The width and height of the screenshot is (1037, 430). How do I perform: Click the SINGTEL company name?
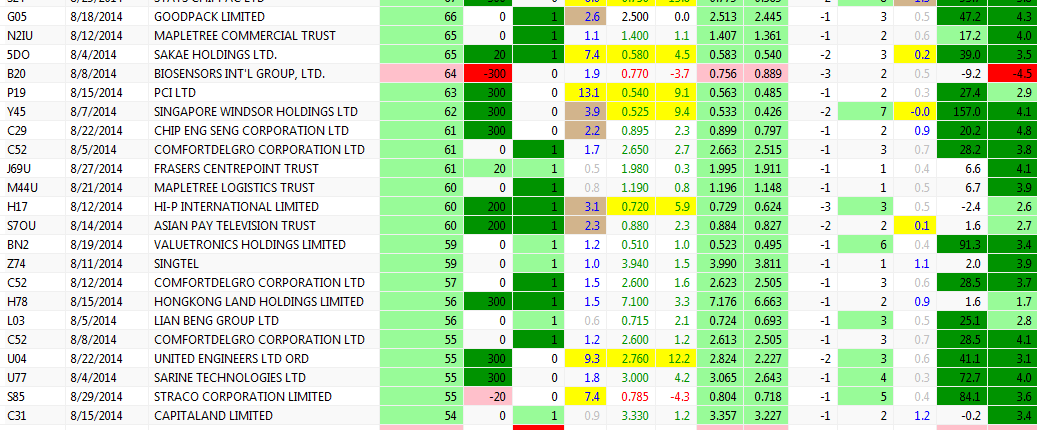(x=177, y=264)
